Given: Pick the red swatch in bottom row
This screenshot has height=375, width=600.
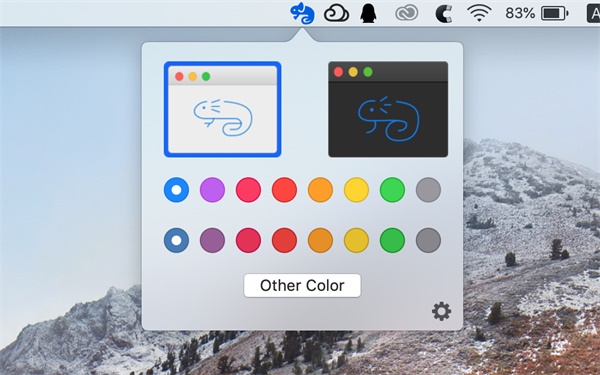Looking at the screenshot, I should [x=284, y=240].
